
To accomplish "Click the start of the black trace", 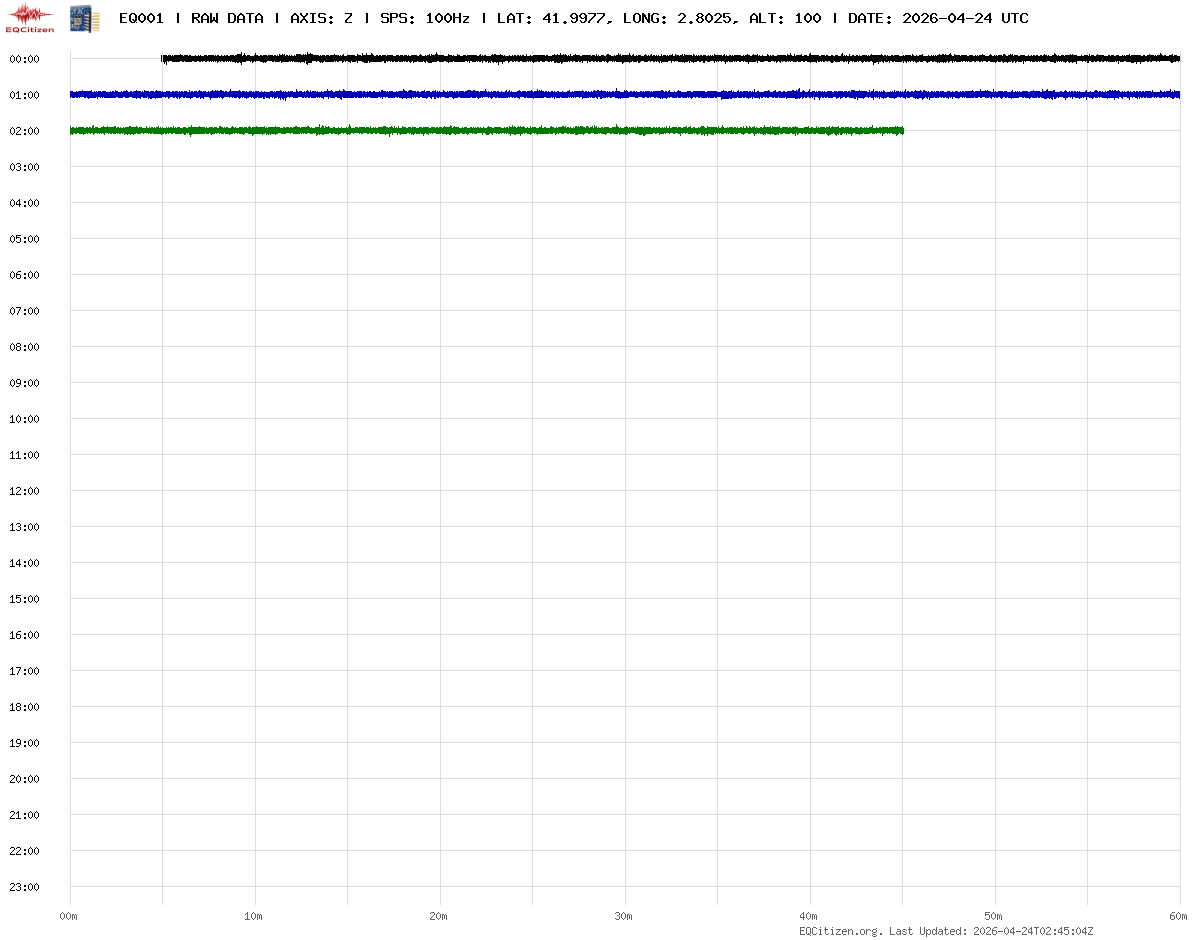I will (x=164, y=59).
